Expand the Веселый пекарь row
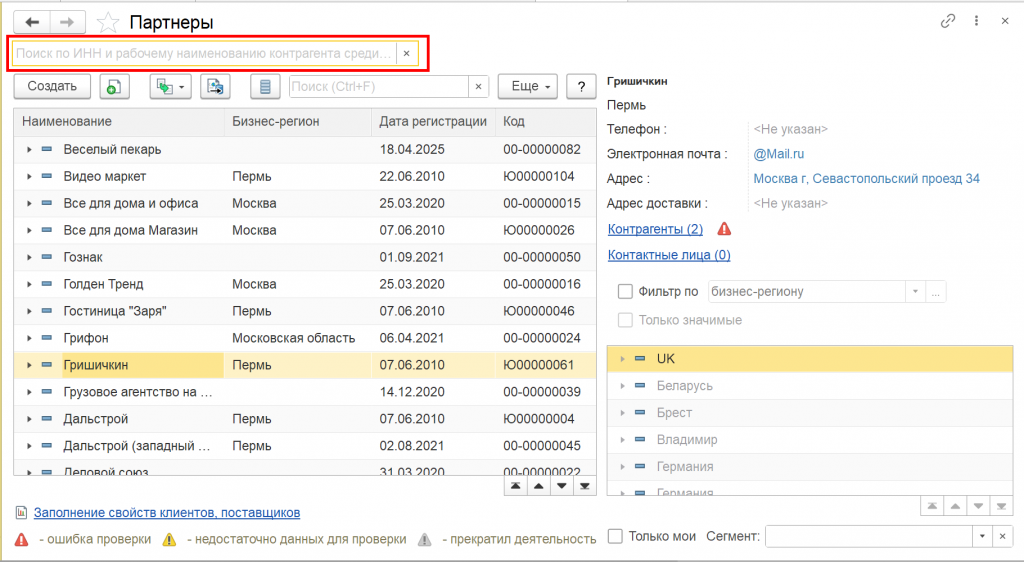The height and width of the screenshot is (562, 1024). (x=29, y=149)
